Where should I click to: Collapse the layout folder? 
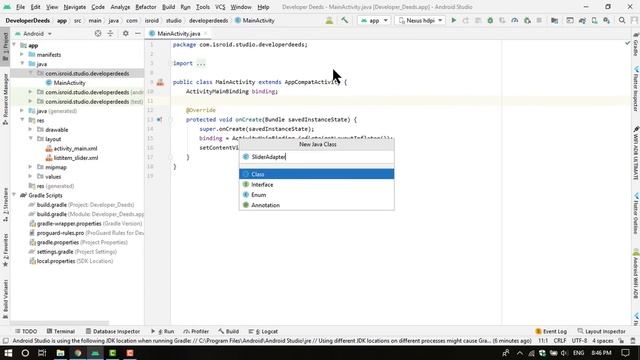(30, 139)
